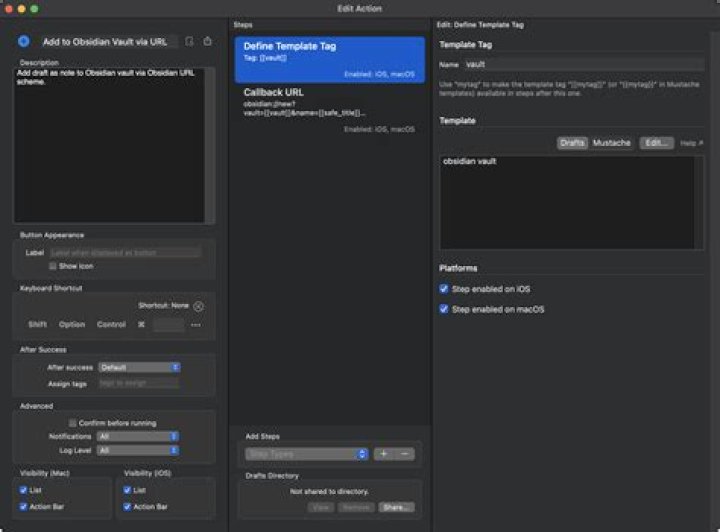Click the blue action icon beside the title
This screenshot has height=532, width=720.
click(x=24, y=41)
